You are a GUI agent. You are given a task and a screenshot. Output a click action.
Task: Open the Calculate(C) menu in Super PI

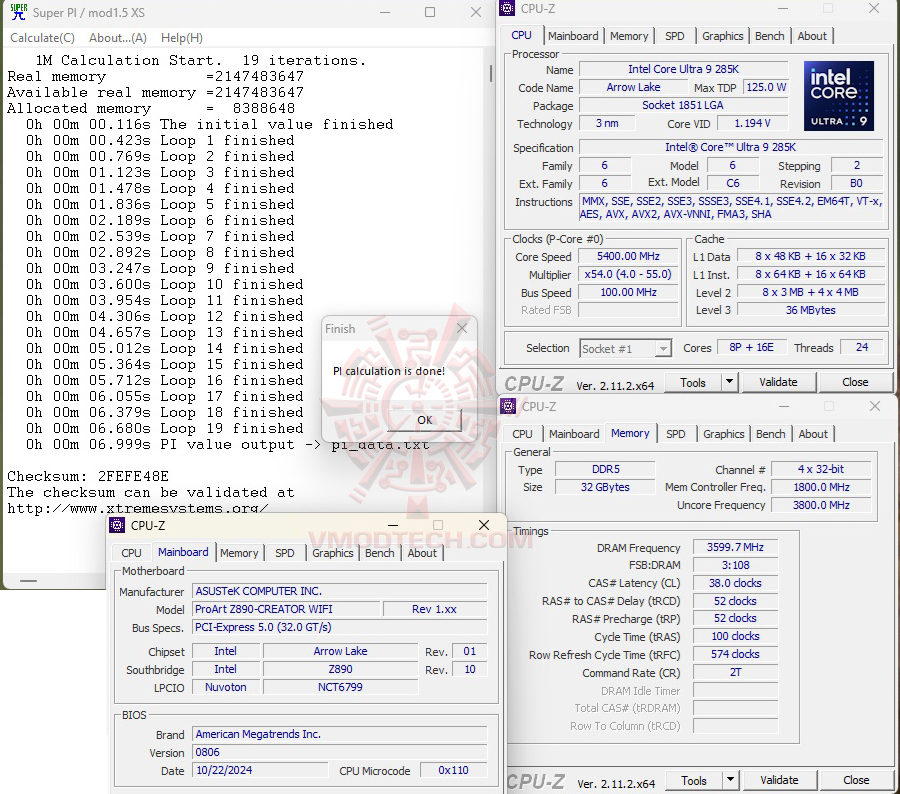(42, 38)
